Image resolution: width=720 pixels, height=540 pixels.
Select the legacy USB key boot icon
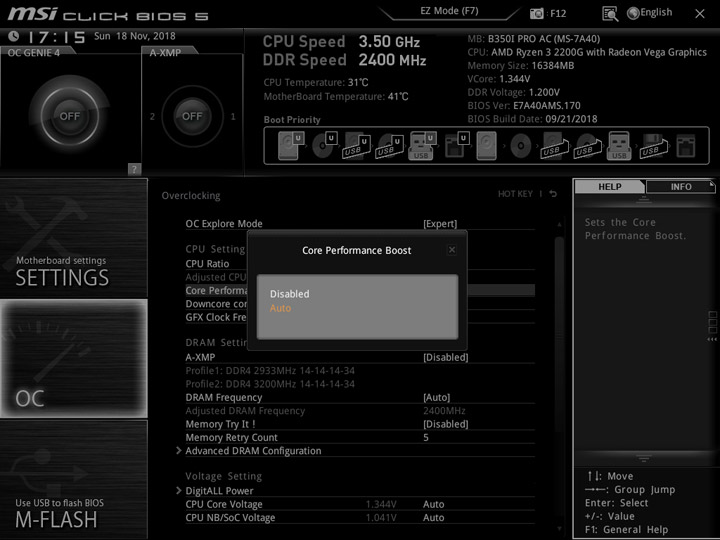click(619, 146)
